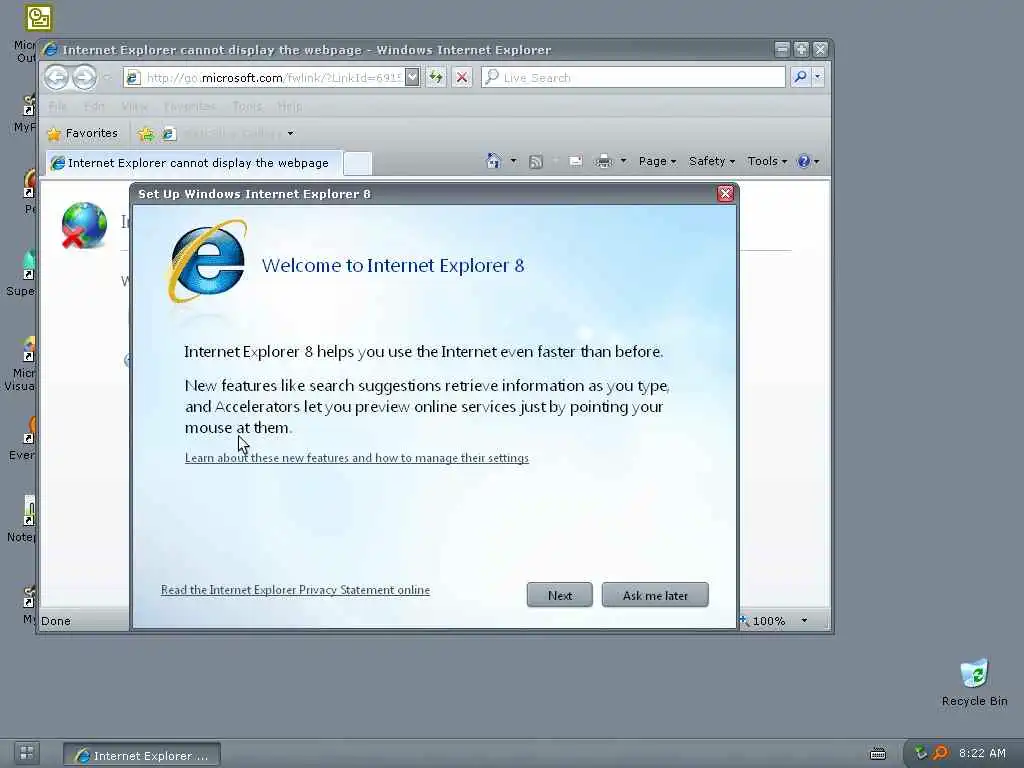Click the Read Mail icon
Screen dimensions: 1024x768
click(x=575, y=161)
